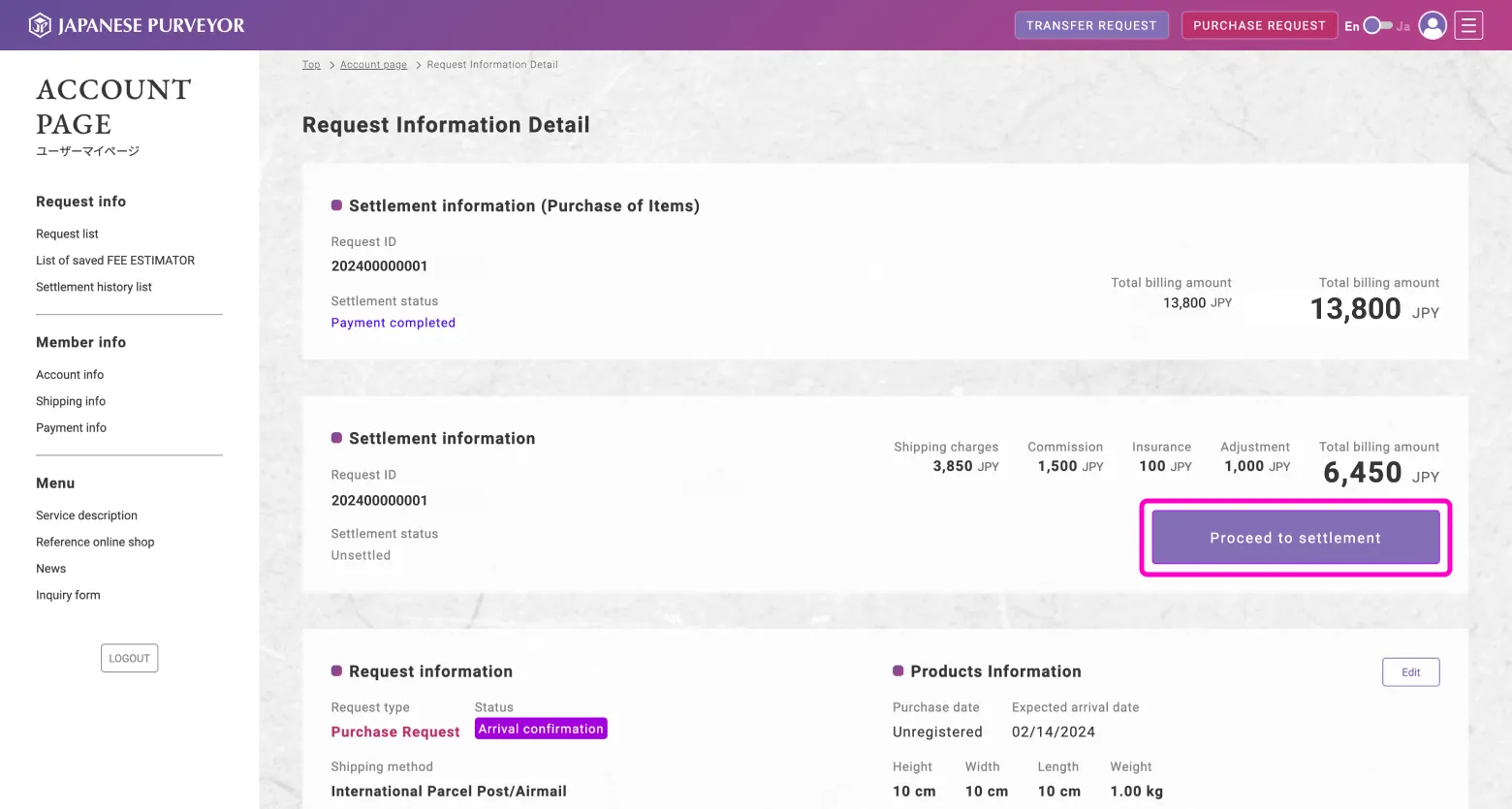Open Service description menu item
The image size is (1512, 809).
pyautogui.click(x=86, y=515)
